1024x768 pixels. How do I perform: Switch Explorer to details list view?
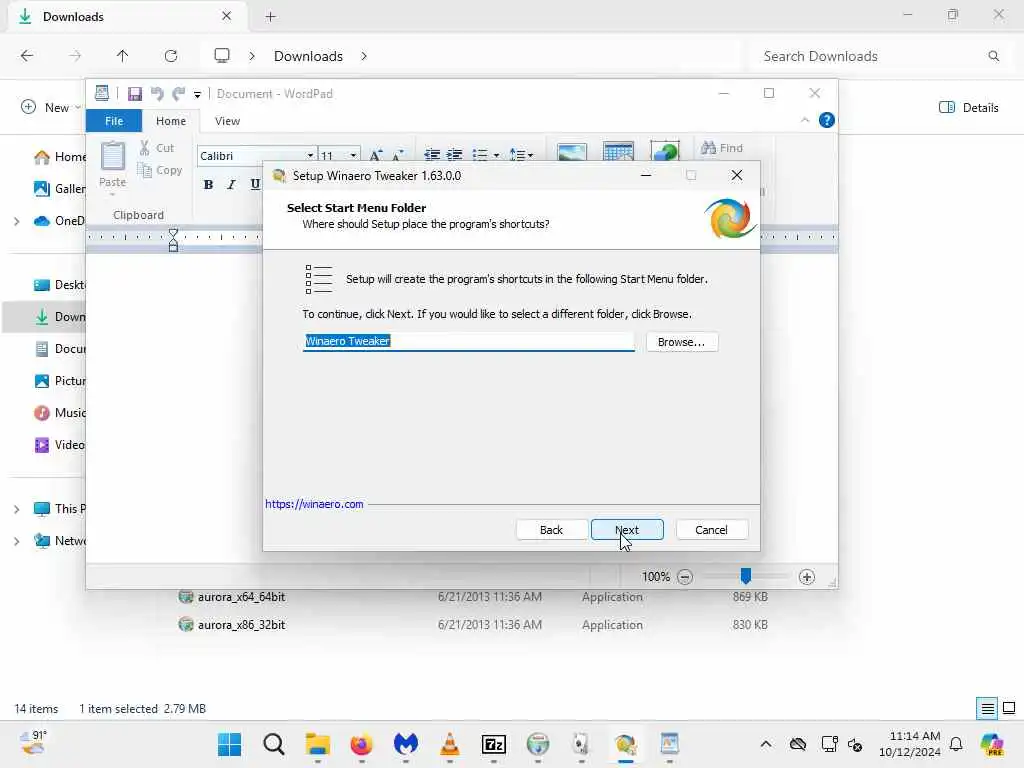(987, 709)
